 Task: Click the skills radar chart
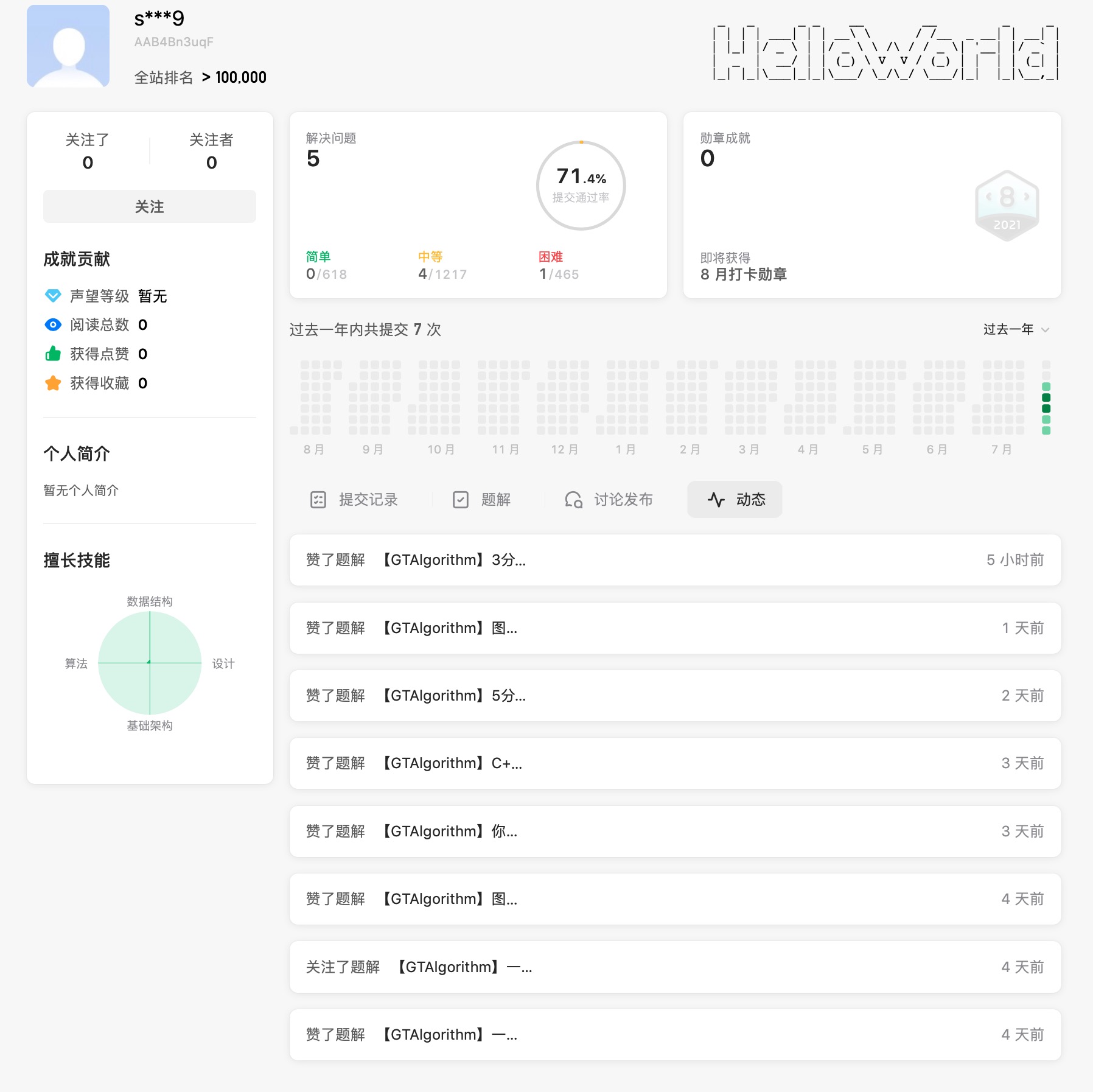pyautogui.click(x=150, y=663)
